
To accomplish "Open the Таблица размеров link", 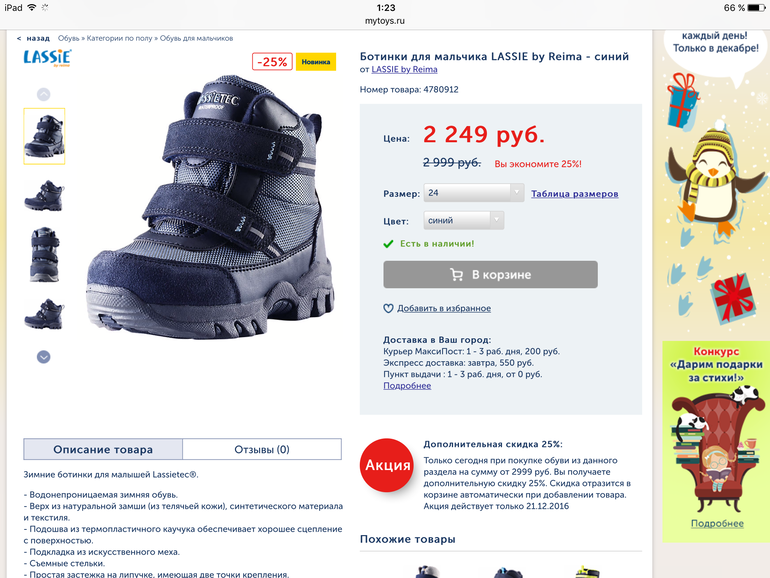I will pos(575,193).
